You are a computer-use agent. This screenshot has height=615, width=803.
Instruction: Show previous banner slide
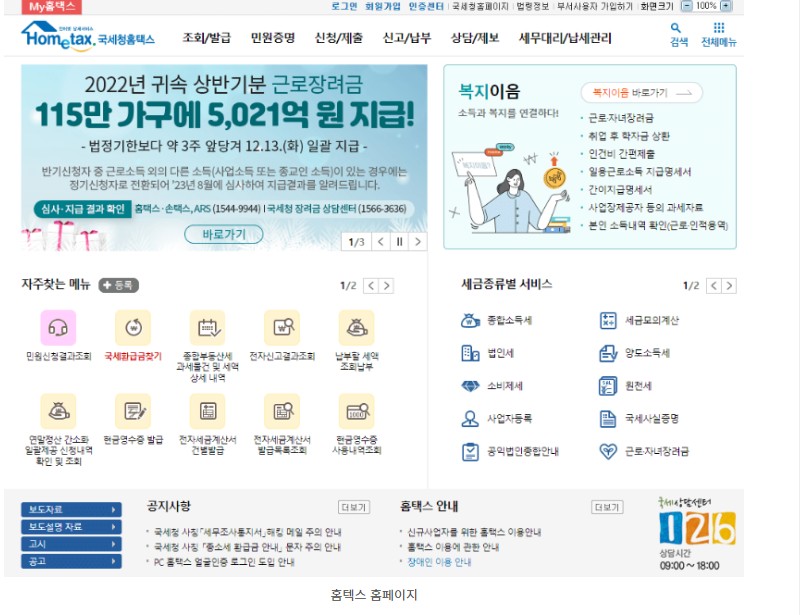[x=381, y=242]
